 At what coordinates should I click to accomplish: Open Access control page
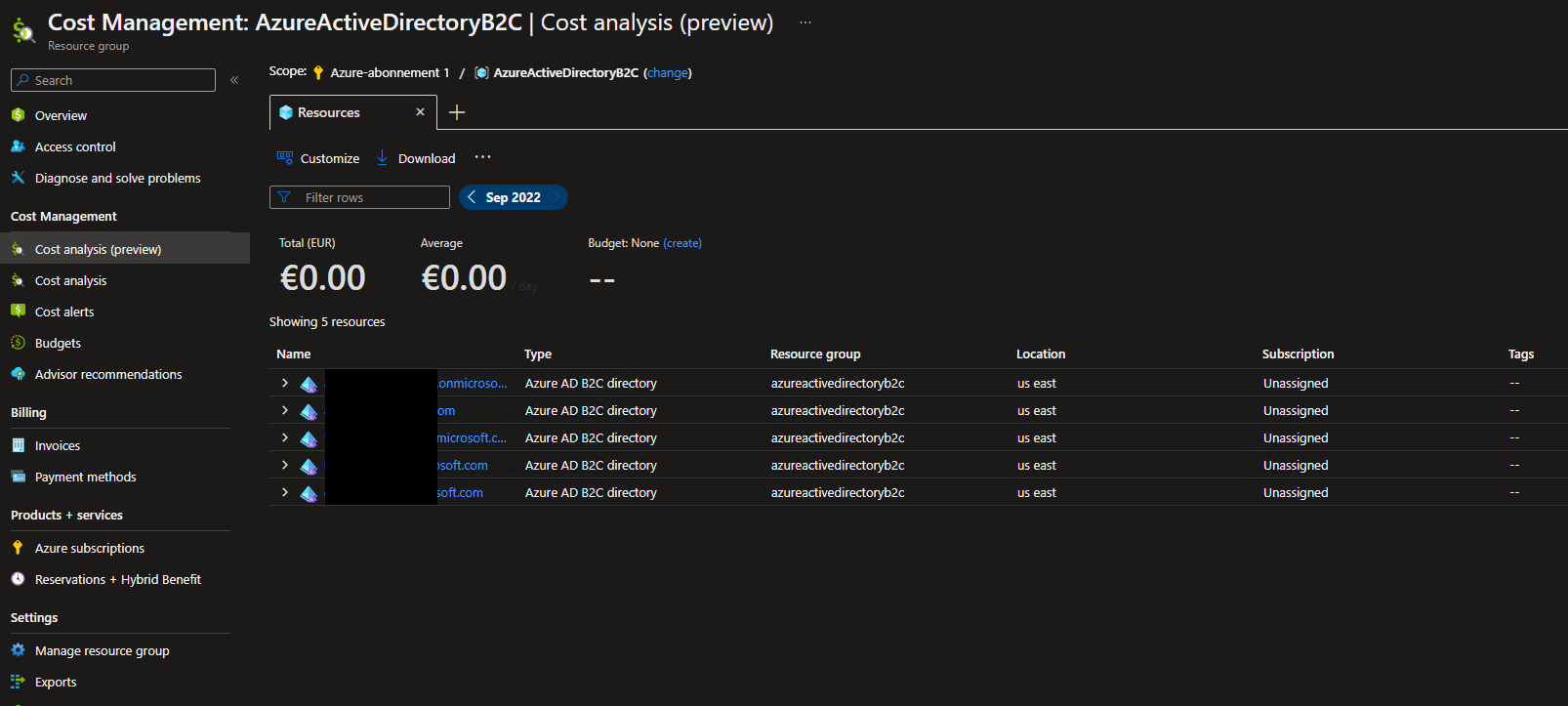coord(75,146)
